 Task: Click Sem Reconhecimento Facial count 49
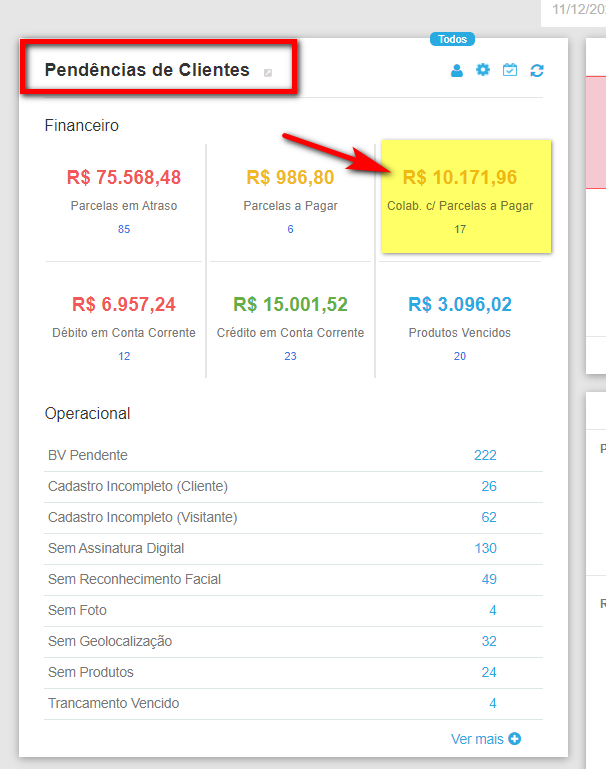click(x=489, y=579)
